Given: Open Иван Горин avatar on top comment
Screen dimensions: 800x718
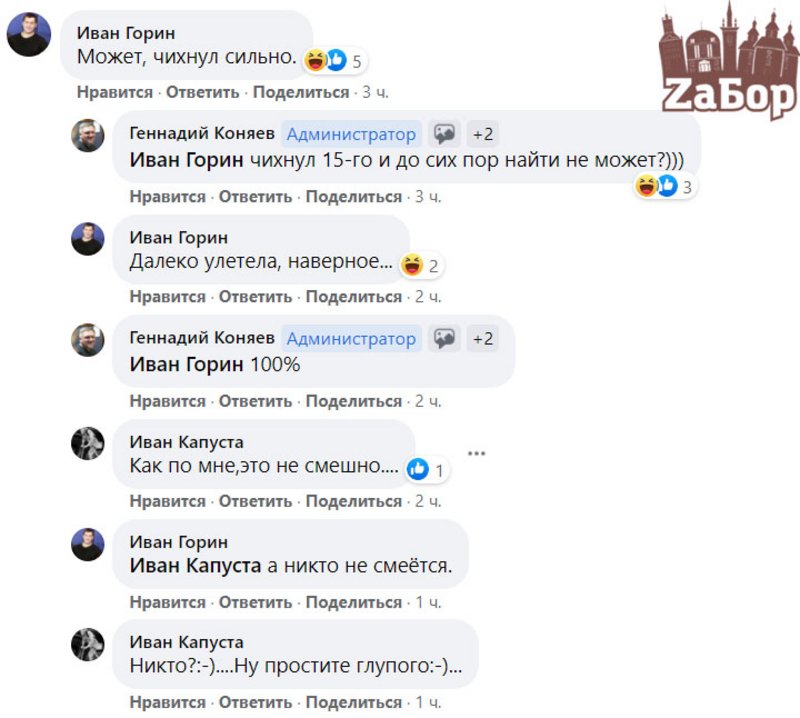Looking at the screenshot, I should pos(29,35).
